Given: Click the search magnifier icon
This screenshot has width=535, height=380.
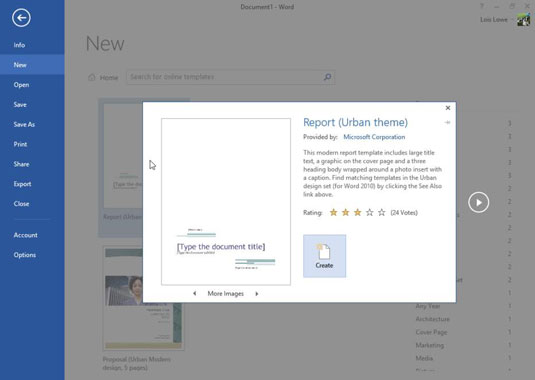Looking at the screenshot, I should pyautogui.click(x=327, y=77).
